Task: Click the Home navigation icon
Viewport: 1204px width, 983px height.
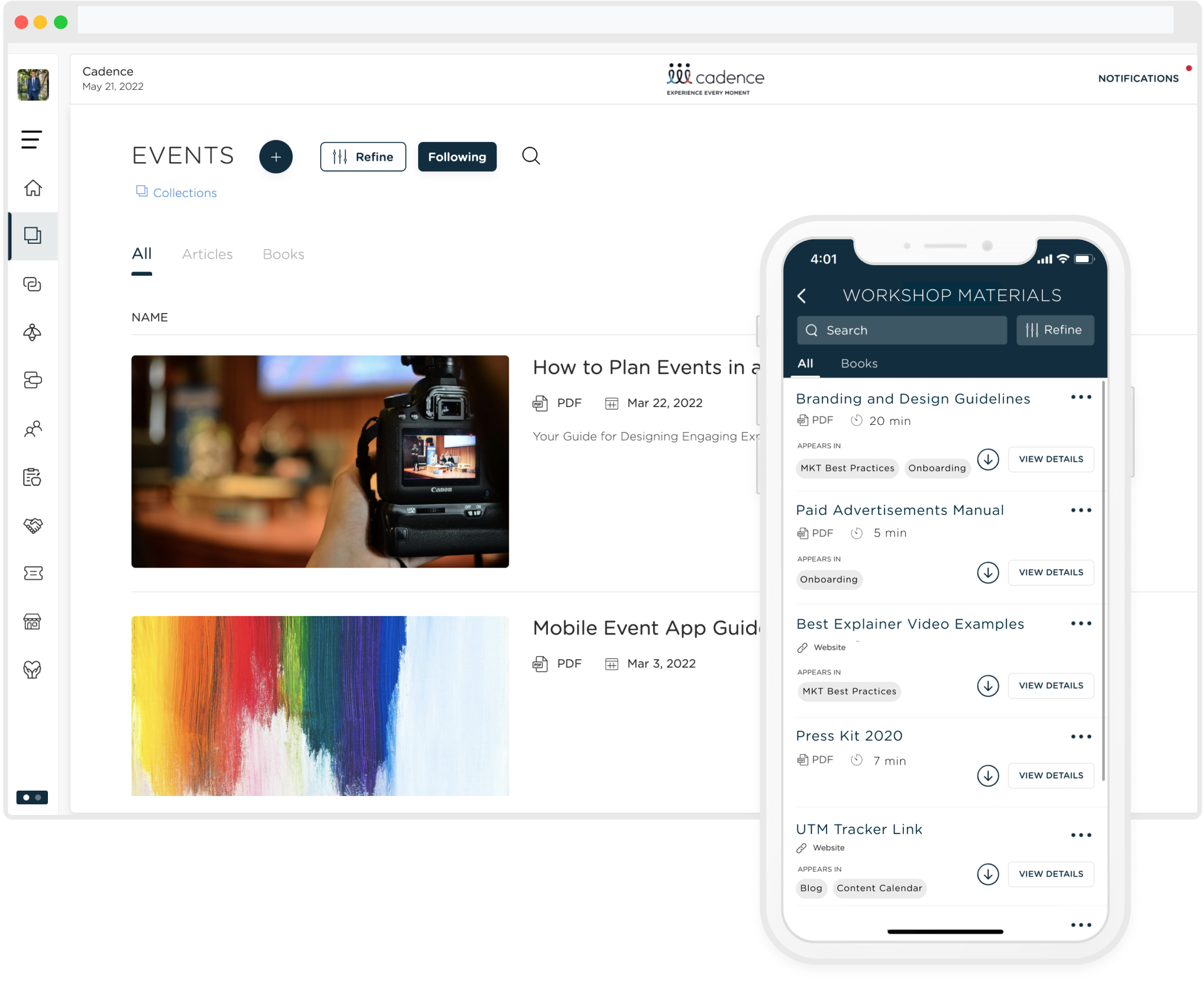Action: (x=32, y=188)
